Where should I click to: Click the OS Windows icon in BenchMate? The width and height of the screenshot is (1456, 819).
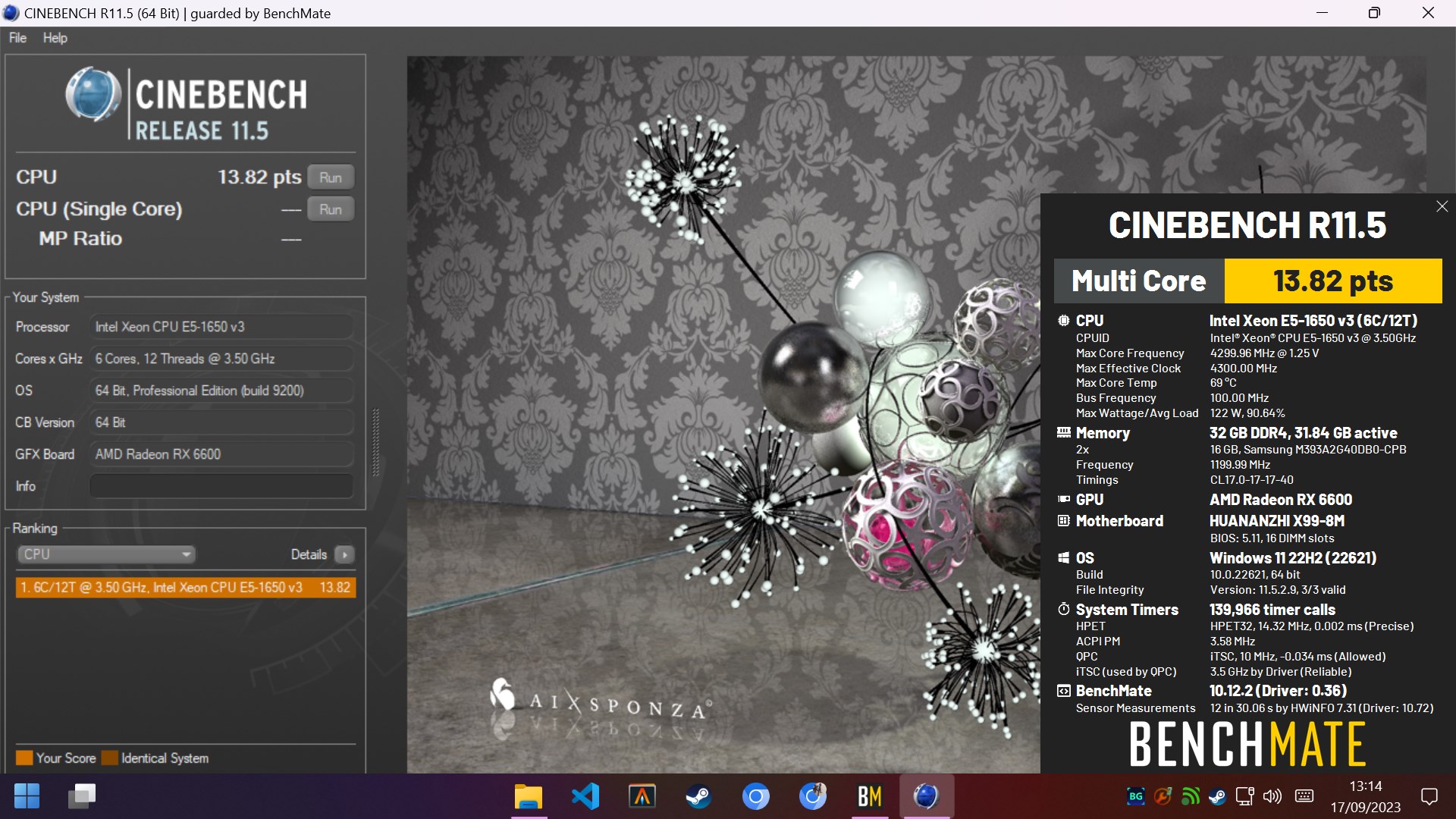click(x=1064, y=558)
